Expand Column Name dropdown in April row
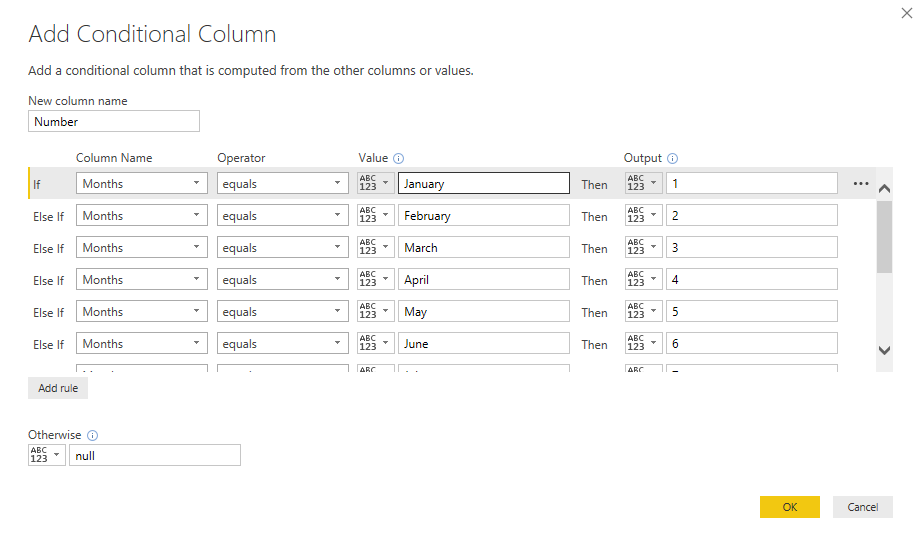The height and width of the screenshot is (545, 922). [142, 279]
